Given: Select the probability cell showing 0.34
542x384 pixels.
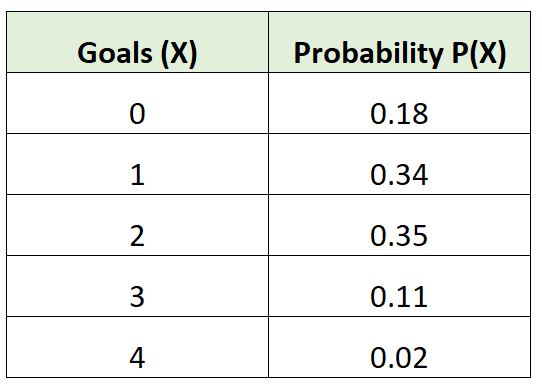Looking at the screenshot, I should [399, 164].
